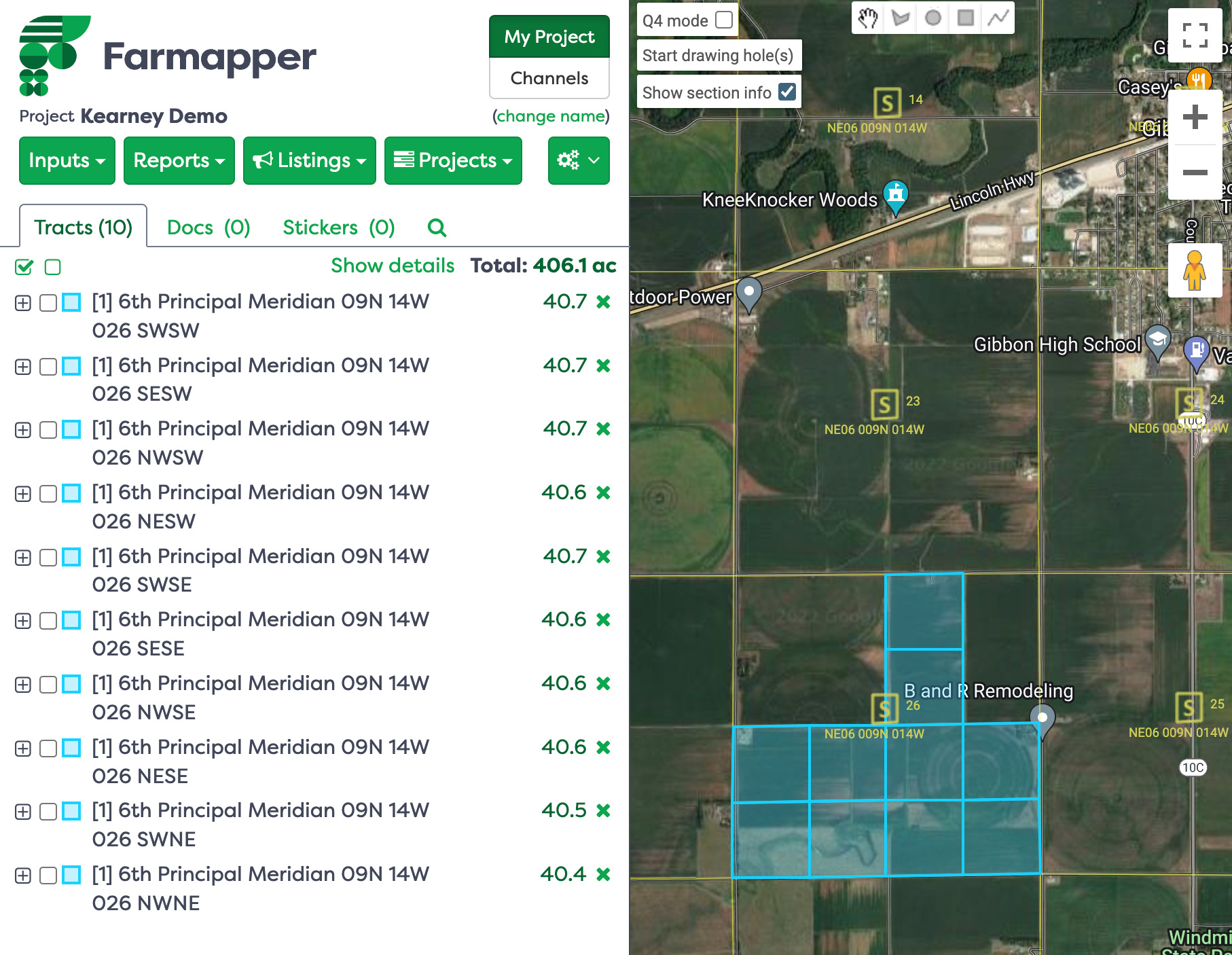The image size is (1232, 955).
Task: Click Start drawing hole(s) button
Action: pos(719,55)
